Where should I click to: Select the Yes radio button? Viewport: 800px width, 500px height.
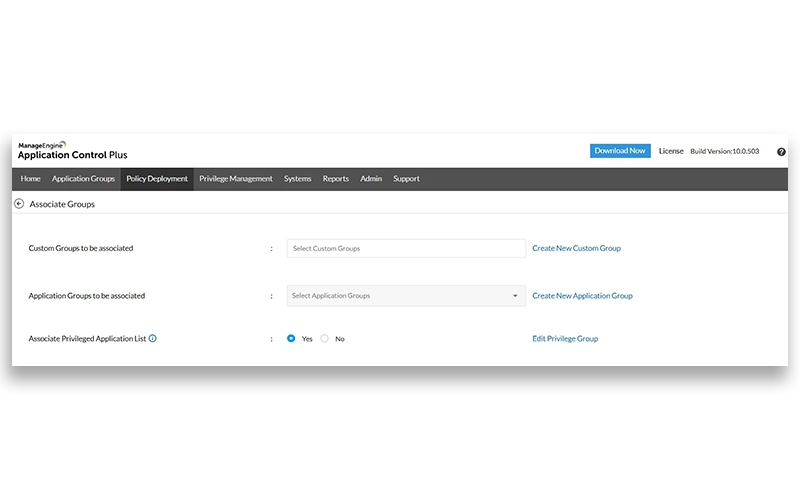click(x=291, y=338)
